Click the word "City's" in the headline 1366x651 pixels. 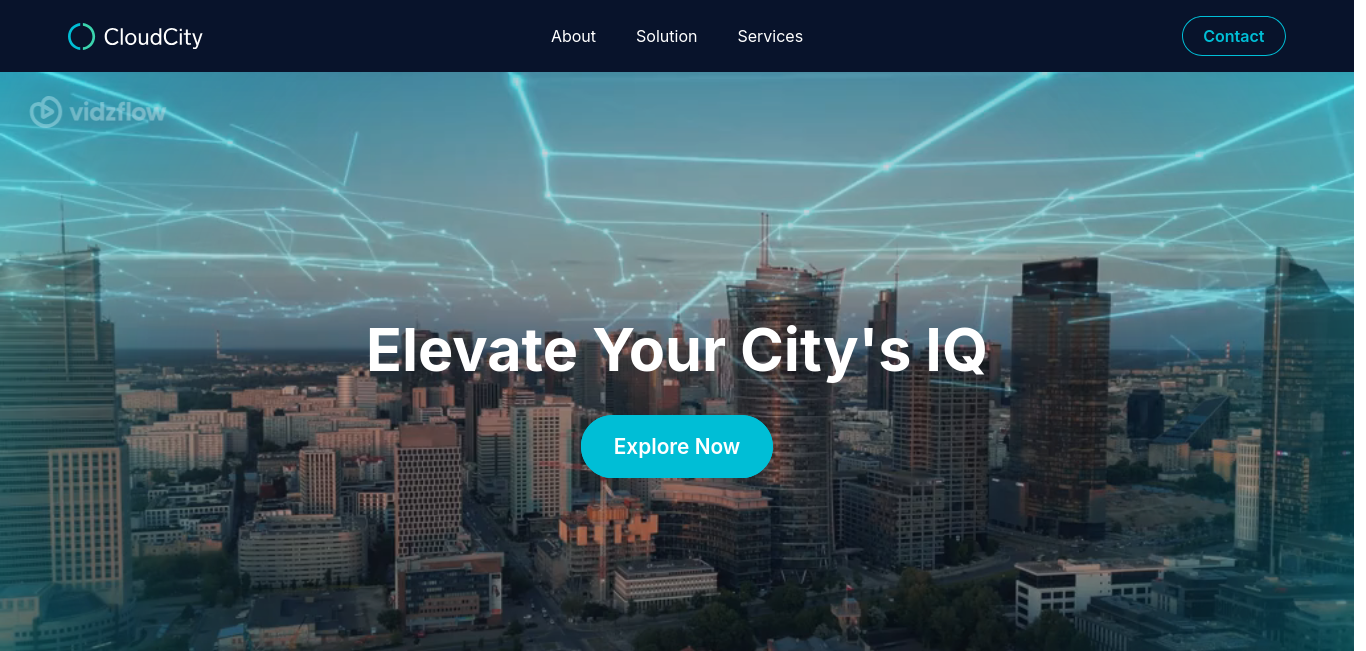click(x=825, y=352)
